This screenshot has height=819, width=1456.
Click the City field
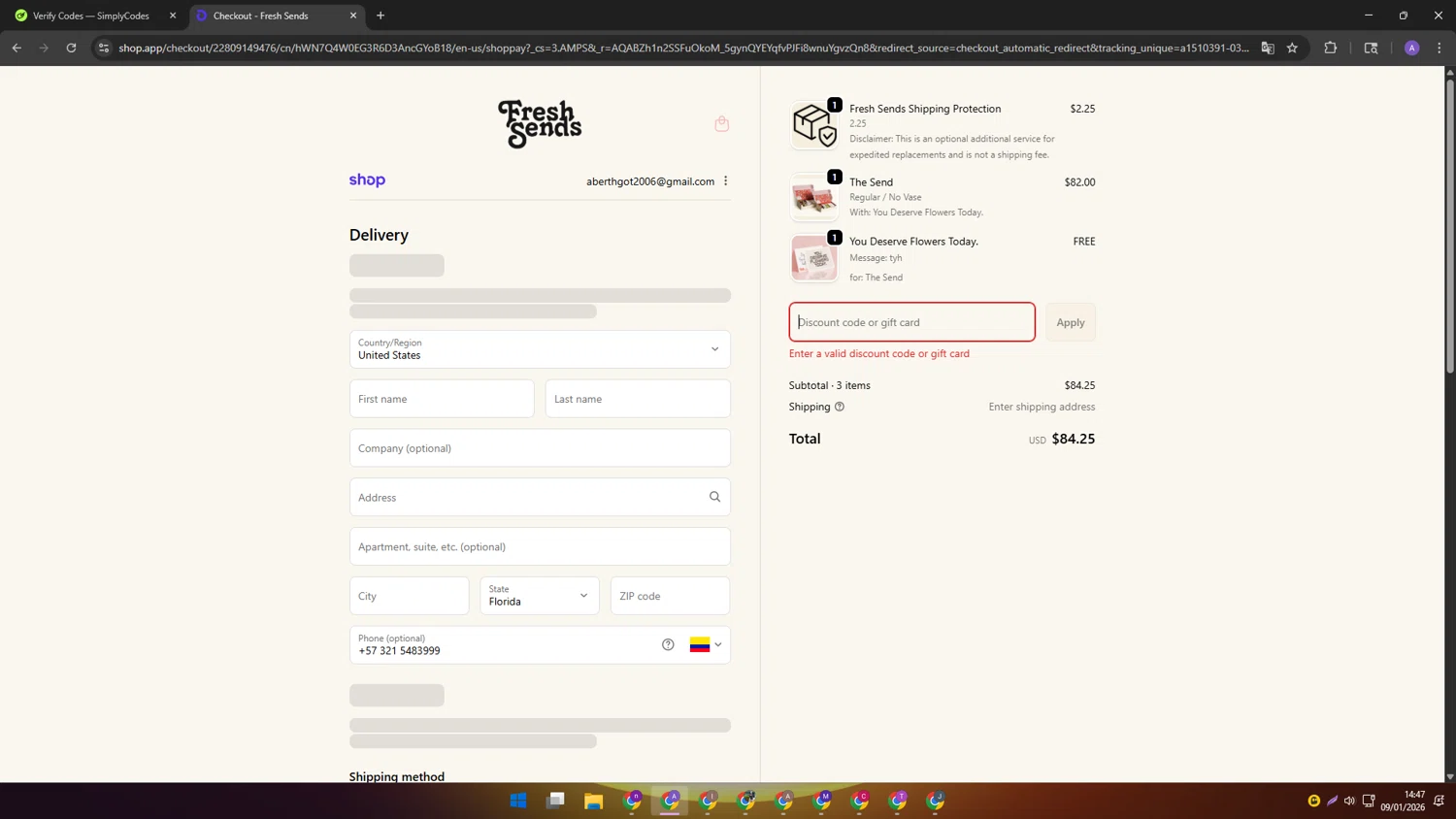pos(409,596)
